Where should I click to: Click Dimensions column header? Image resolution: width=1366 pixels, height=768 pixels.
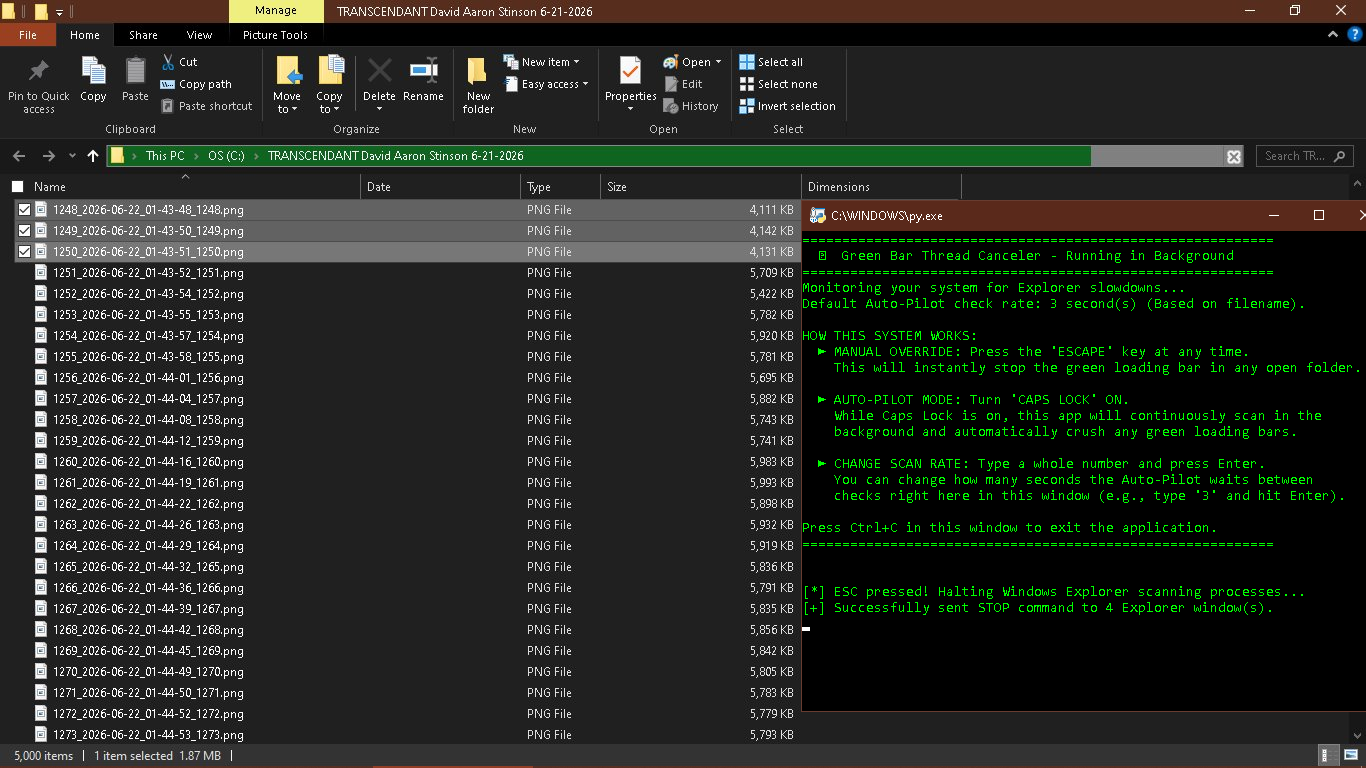pos(881,187)
